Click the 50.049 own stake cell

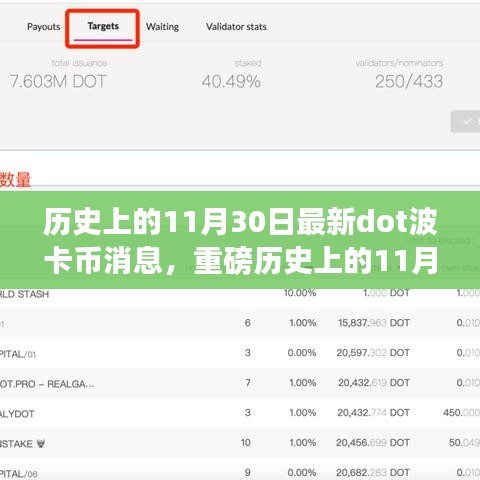click(x=464, y=443)
